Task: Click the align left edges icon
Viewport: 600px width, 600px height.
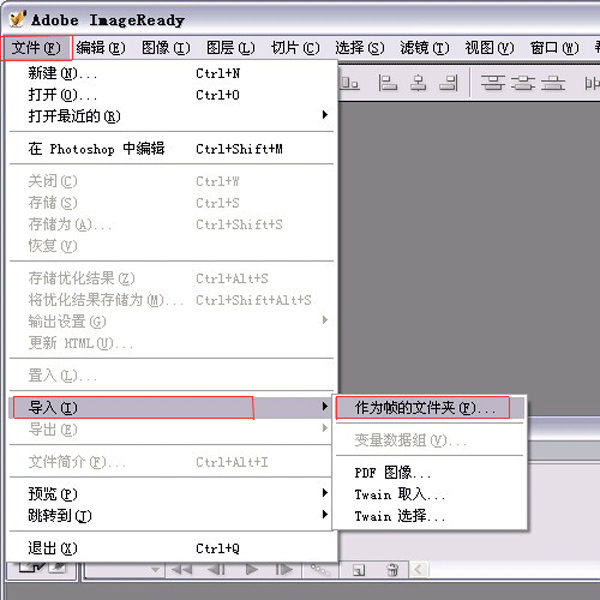Action: tap(386, 84)
